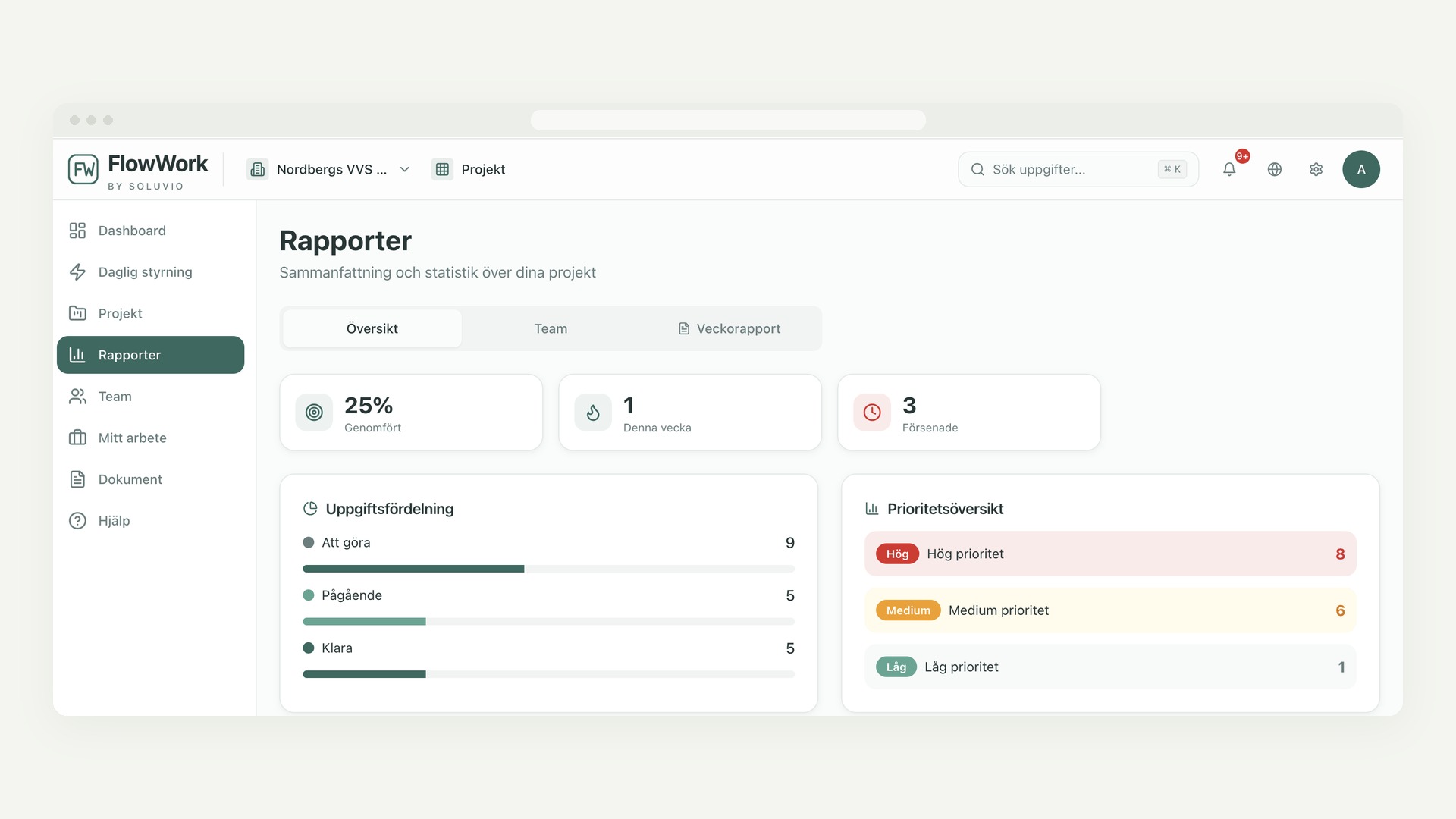Click the Daglig styrning lightning icon
1456x819 pixels.
(x=77, y=272)
